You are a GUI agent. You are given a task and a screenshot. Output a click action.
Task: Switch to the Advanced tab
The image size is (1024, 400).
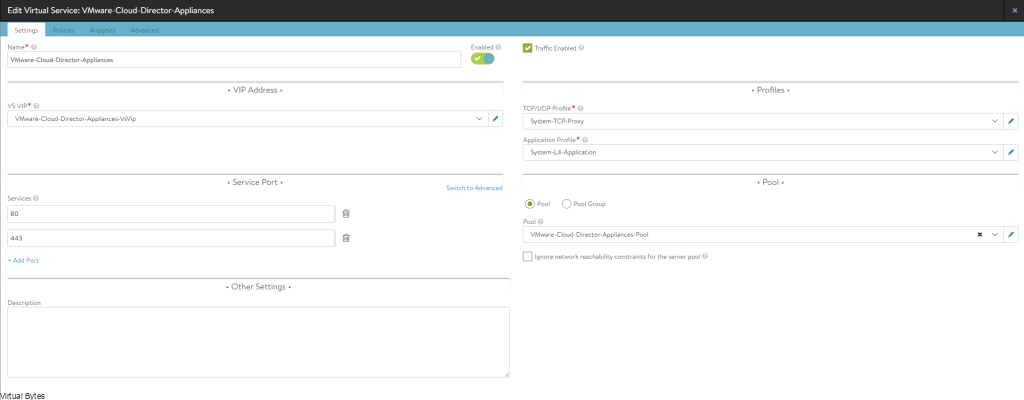tap(144, 30)
